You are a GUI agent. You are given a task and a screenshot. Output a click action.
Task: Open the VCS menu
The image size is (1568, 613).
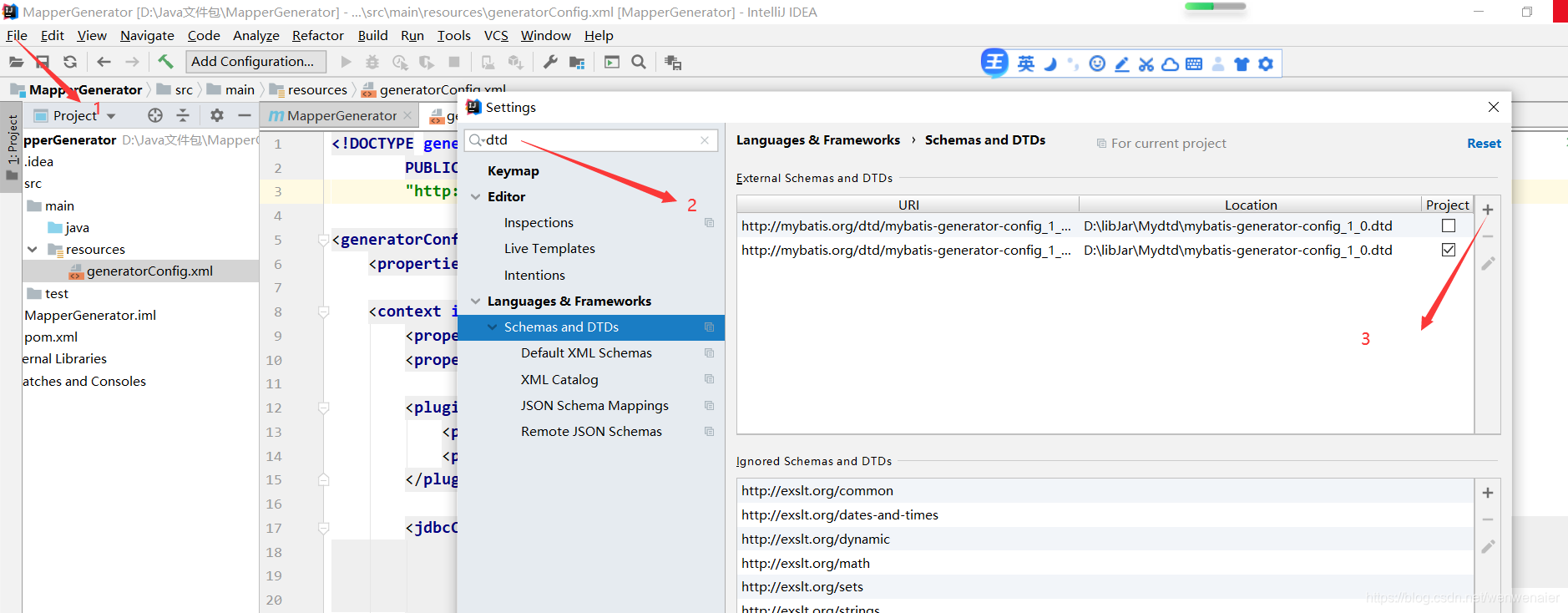[496, 35]
